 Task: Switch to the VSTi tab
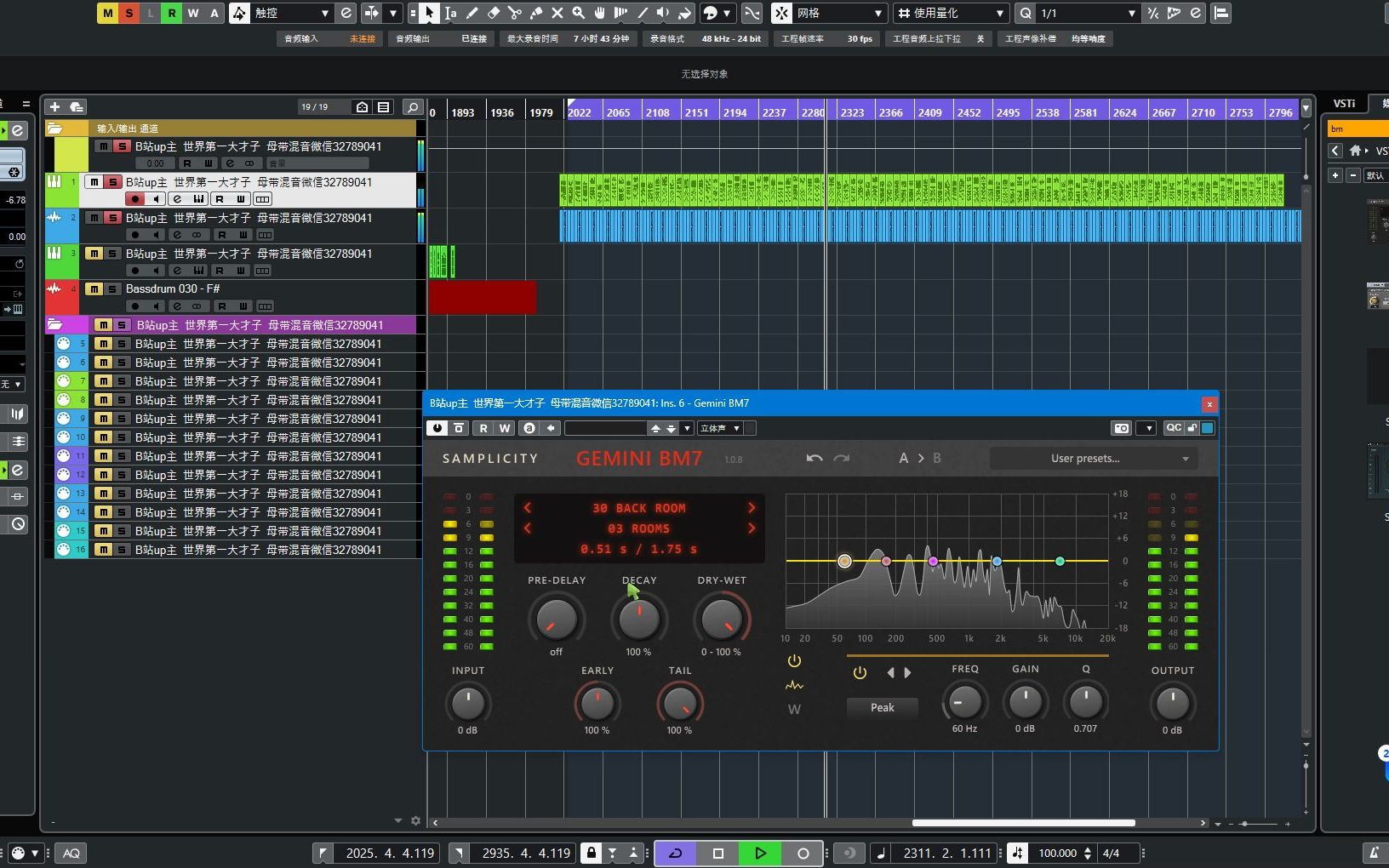[1345, 103]
